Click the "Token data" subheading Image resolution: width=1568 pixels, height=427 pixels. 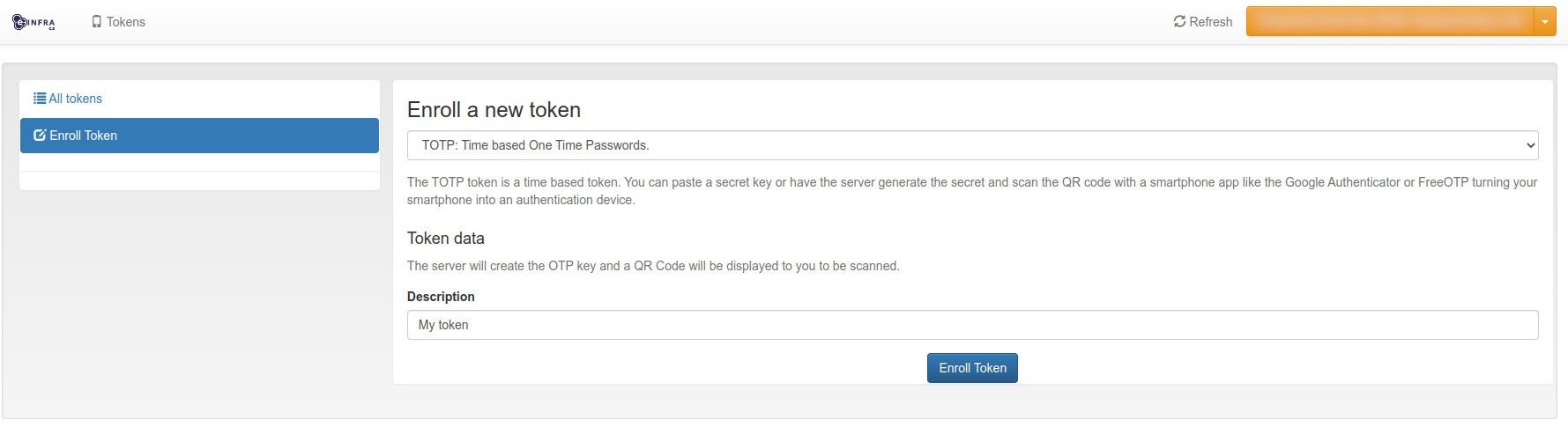point(446,239)
